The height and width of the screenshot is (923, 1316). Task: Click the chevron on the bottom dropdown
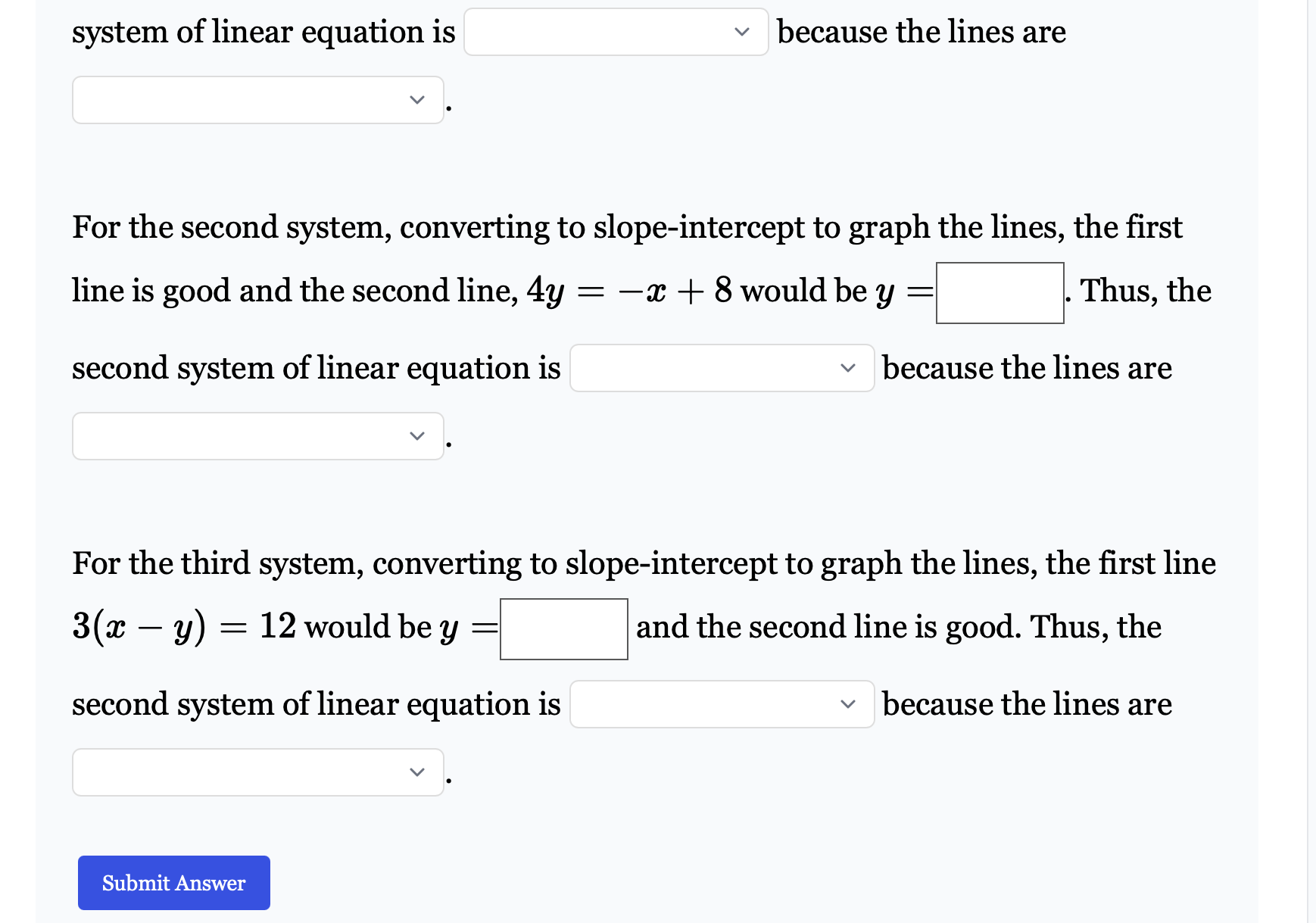click(x=417, y=772)
